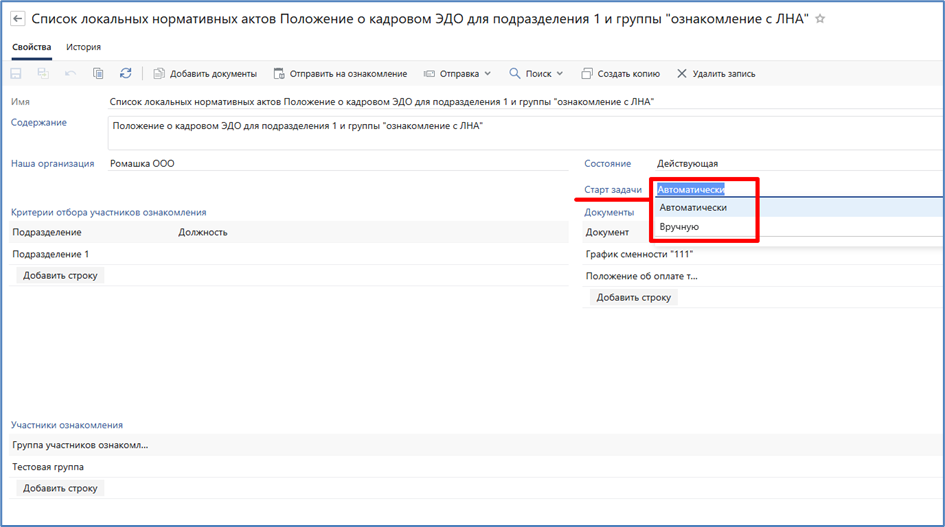Add a row under Участники ознакомления

[60, 488]
